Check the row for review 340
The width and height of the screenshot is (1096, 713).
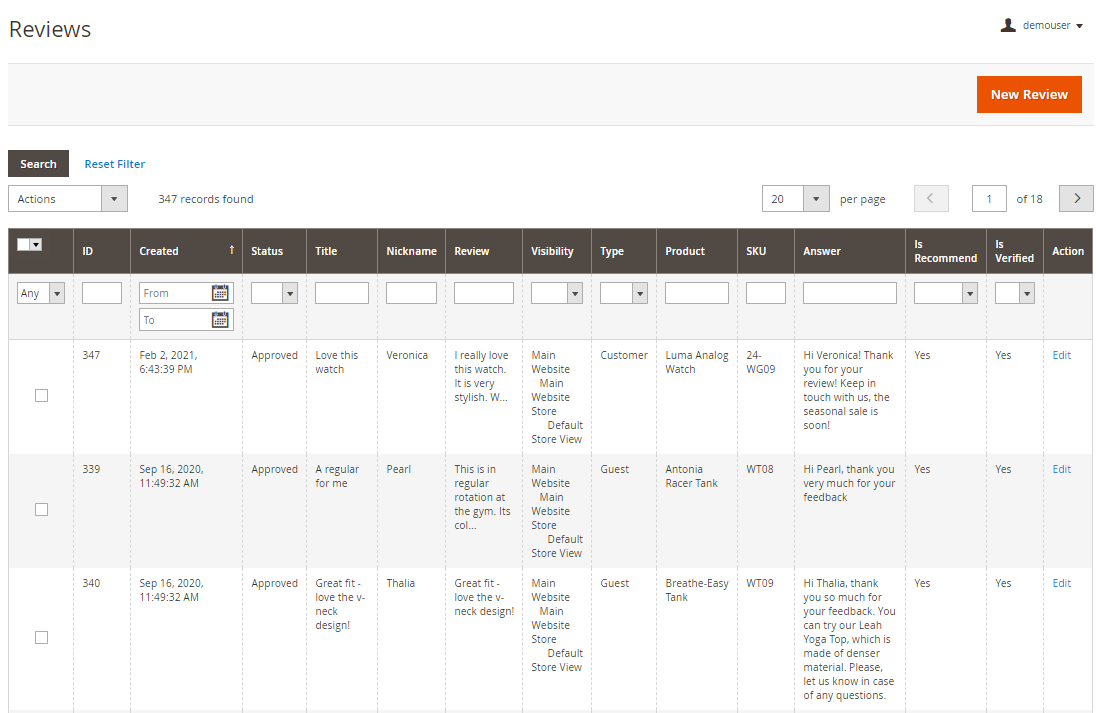[x=41, y=638]
